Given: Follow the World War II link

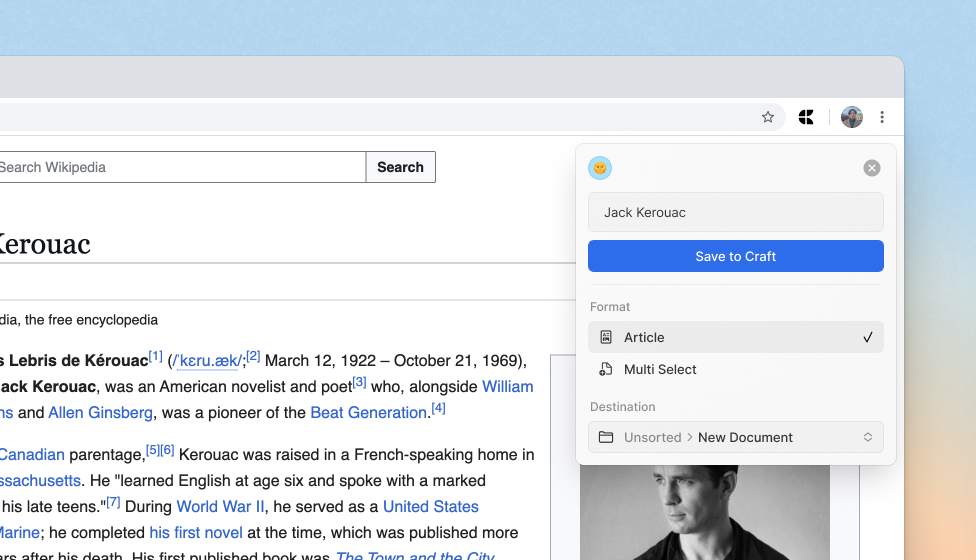Looking at the screenshot, I should pos(220,506).
